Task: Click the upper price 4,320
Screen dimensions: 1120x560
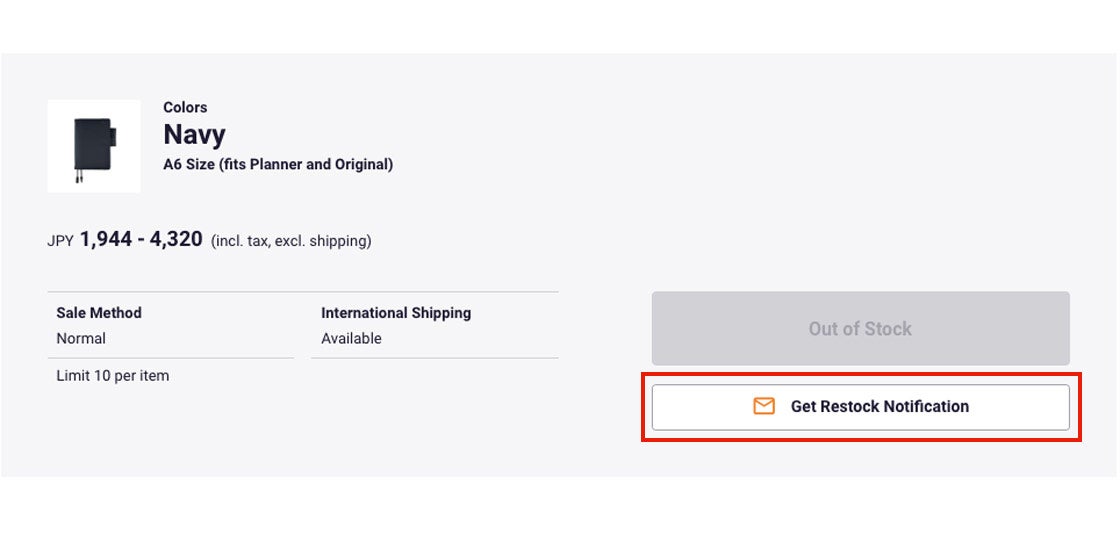Action: pos(176,240)
